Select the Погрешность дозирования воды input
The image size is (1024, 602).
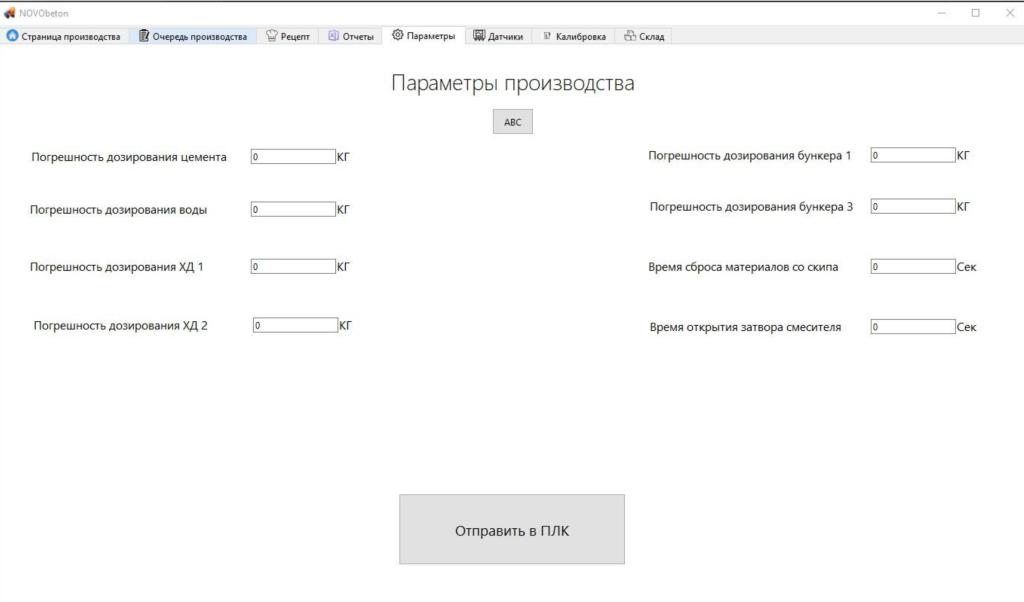293,210
